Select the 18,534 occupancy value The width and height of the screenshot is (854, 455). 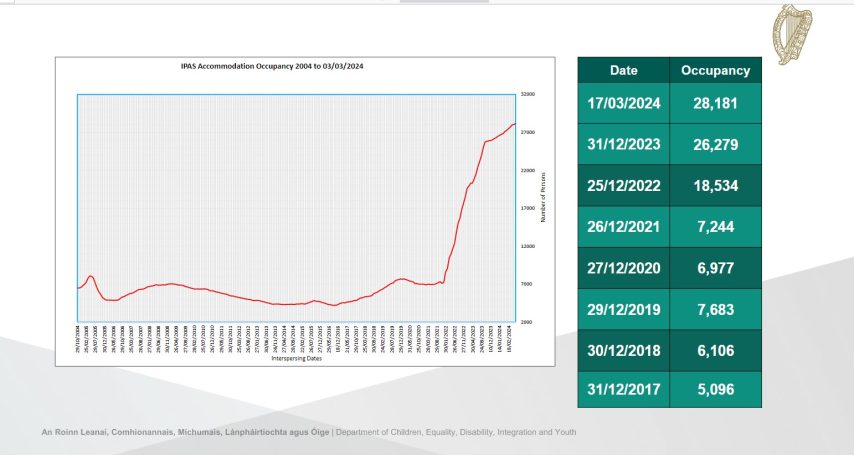(715, 185)
